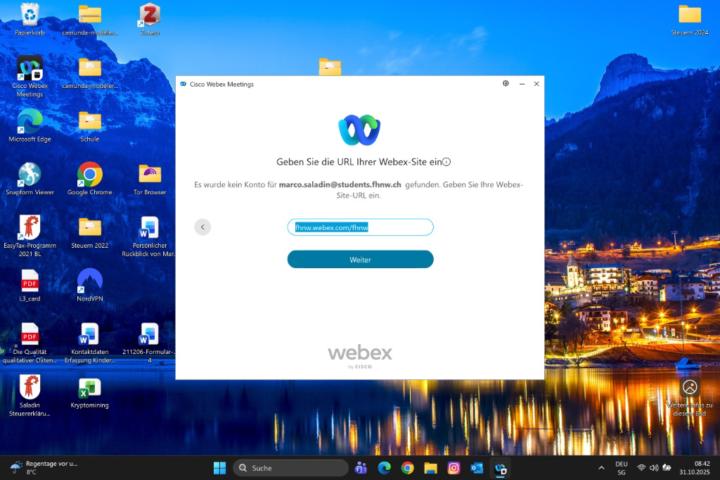Select the Kontaktdaten Erfassung Word document

tap(90, 343)
